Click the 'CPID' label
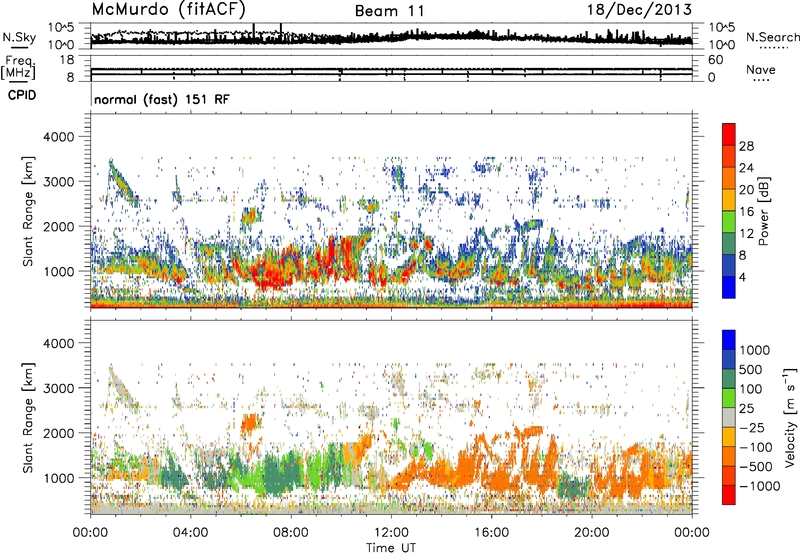 point(22,95)
